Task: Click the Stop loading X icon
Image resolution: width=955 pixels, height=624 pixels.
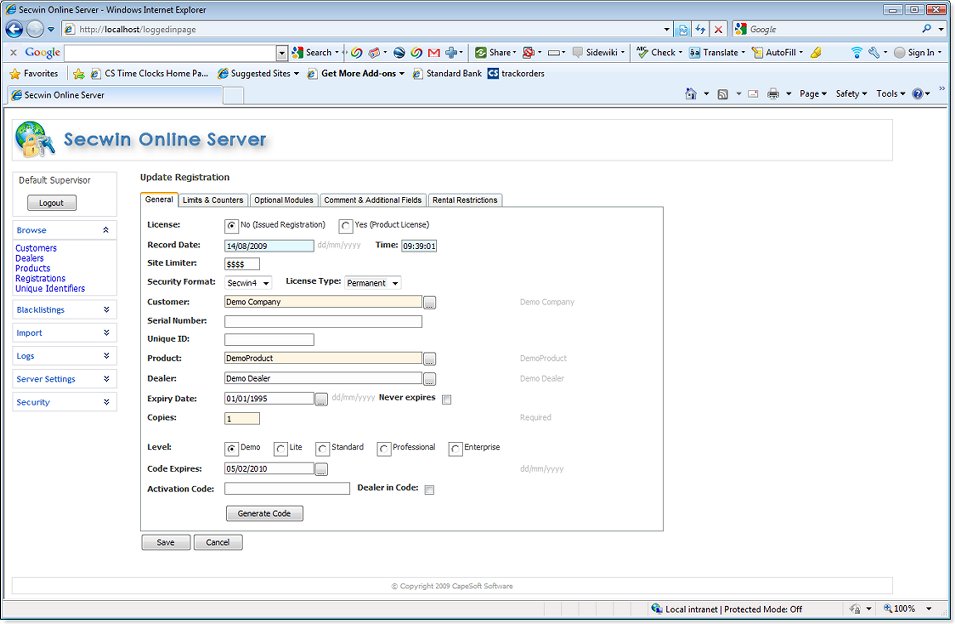Action: point(718,30)
